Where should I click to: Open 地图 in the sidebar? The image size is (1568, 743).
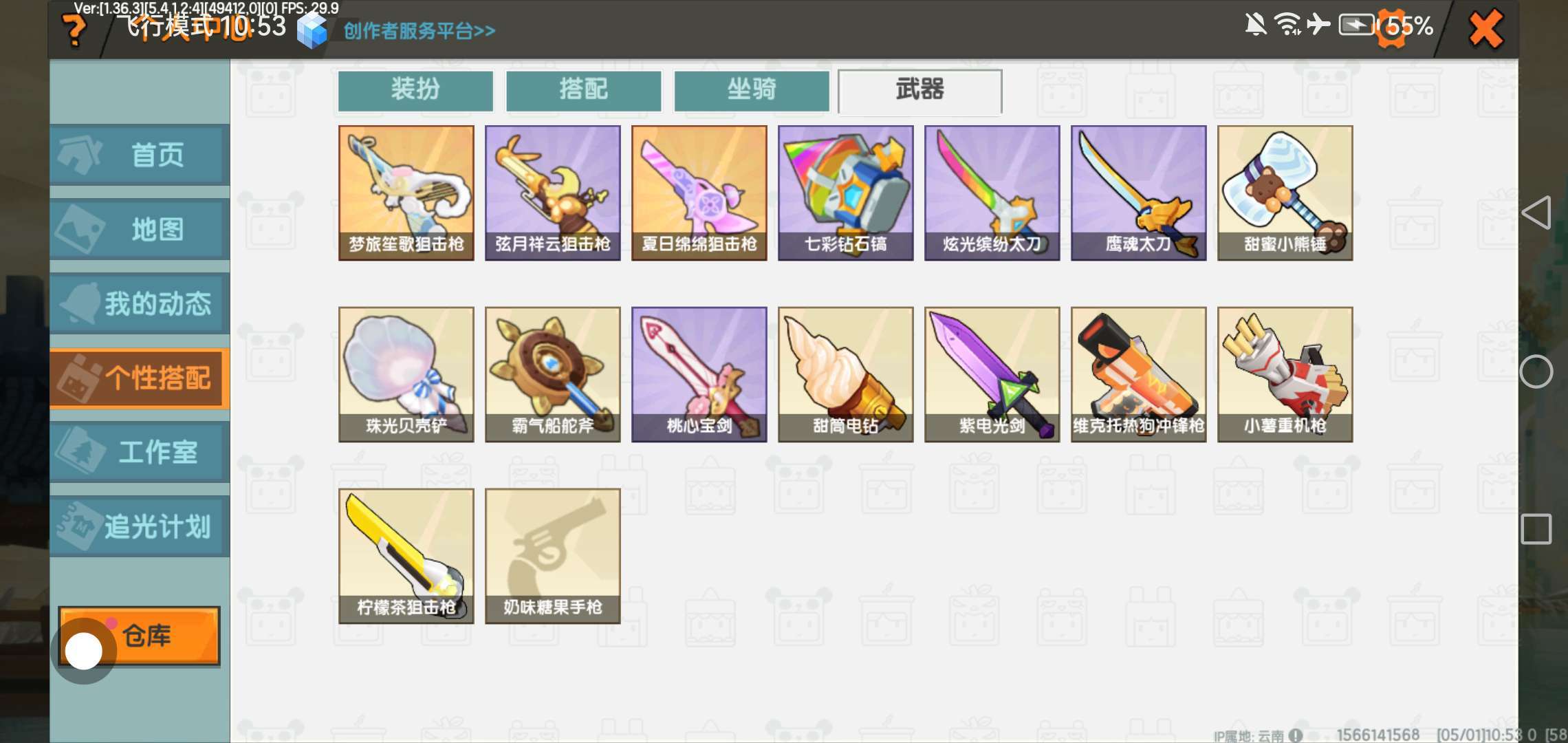click(x=140, y=229)
